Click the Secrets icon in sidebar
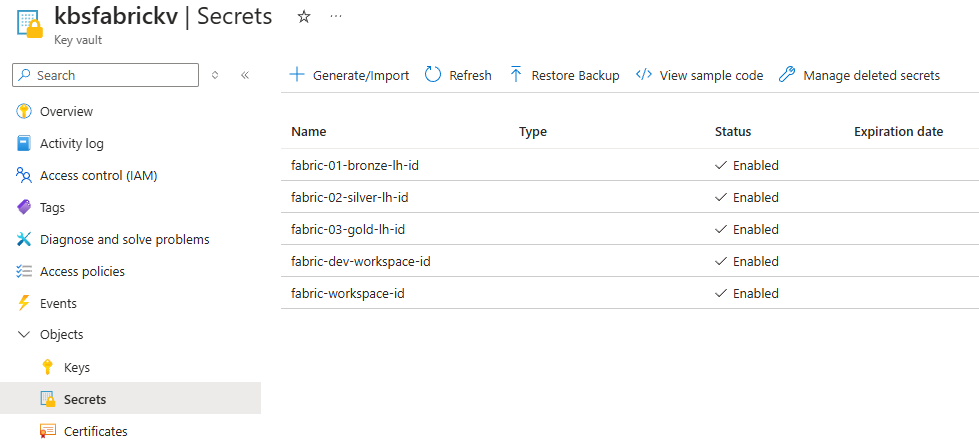The image size is (979, 447). [48, 399]
